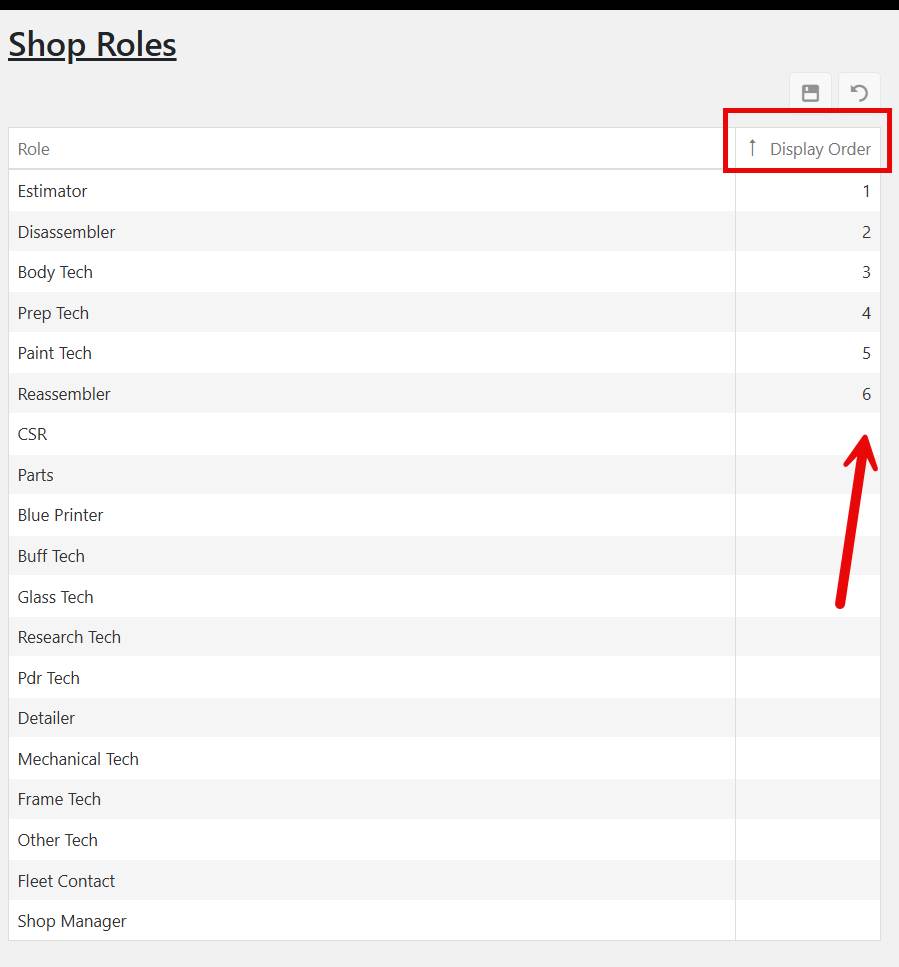Click the CSR display order cell
This screenshot has width=899, height=967.
(x=807, y=434)
